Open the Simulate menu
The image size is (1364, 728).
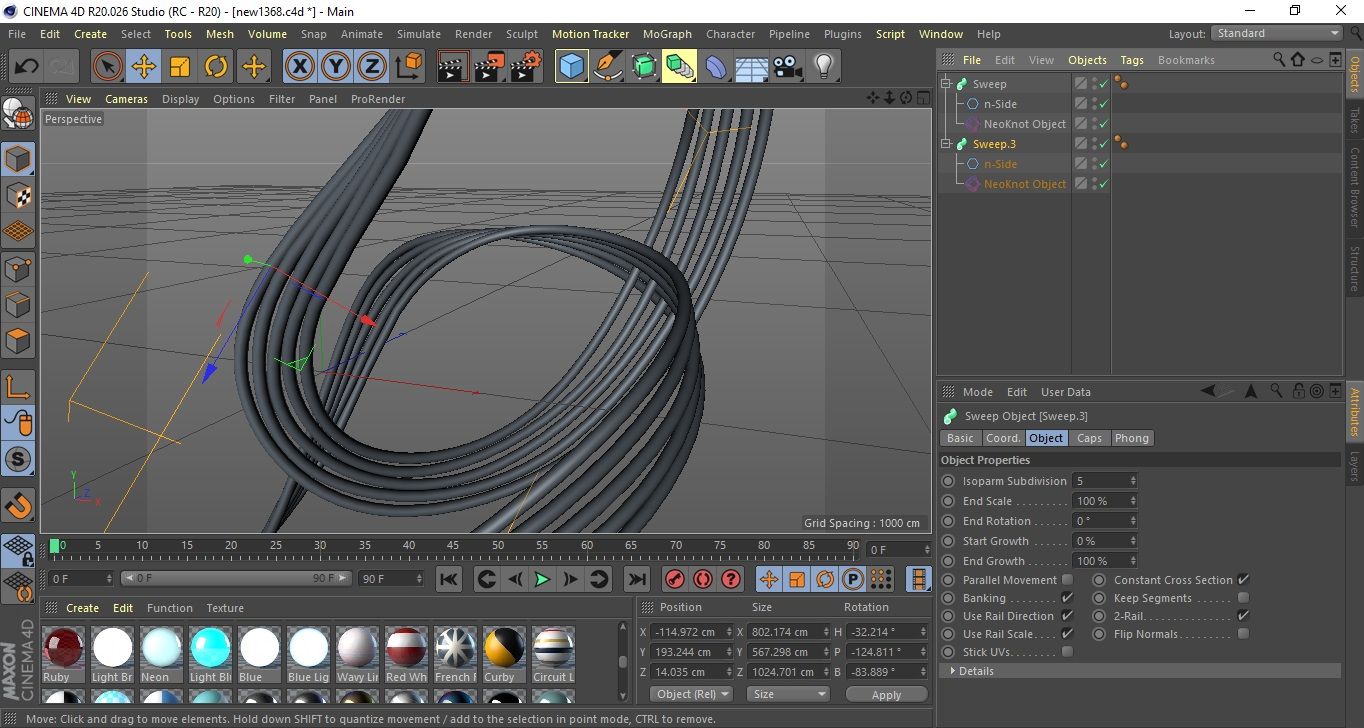pos(419,34)
